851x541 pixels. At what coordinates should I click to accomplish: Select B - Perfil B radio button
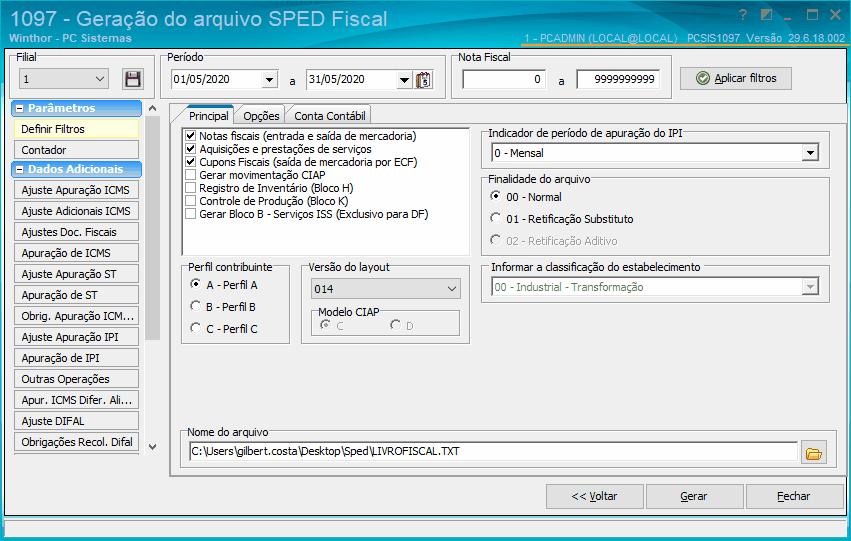195,306
